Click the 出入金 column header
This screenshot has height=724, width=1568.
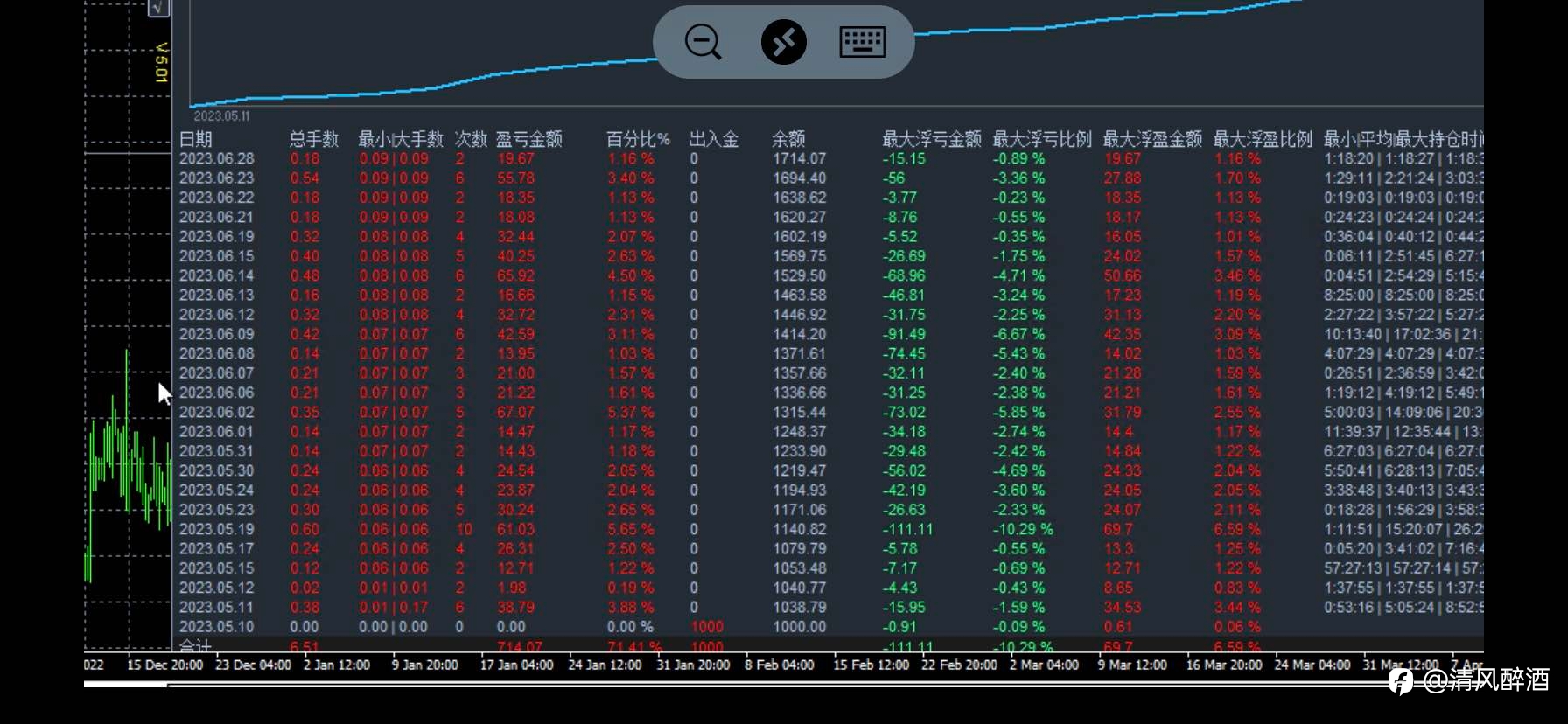click(x=714, y=139)
